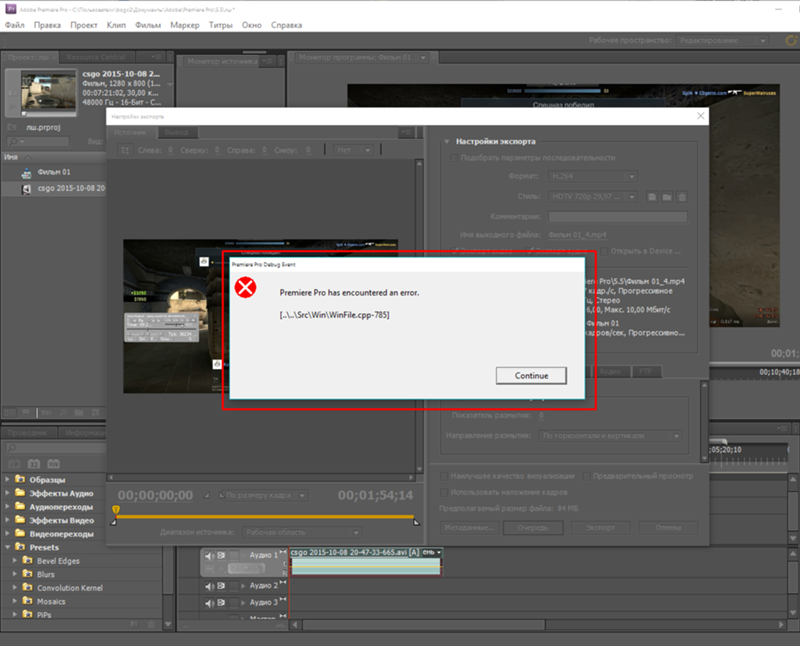The image size is (800, 646).
Task: Open the Диапазон источника dropdown
Action: click(301, 532)
